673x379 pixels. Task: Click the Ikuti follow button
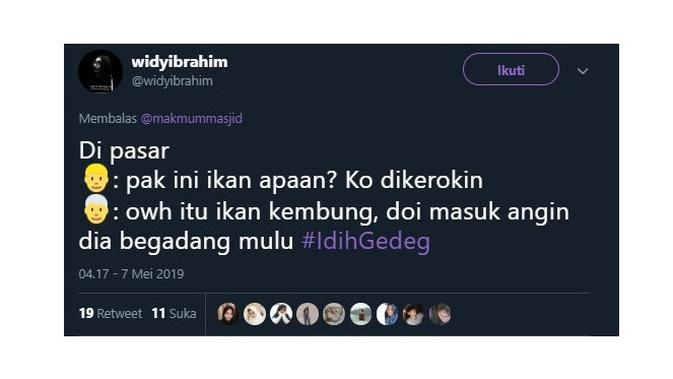point(511,70)
